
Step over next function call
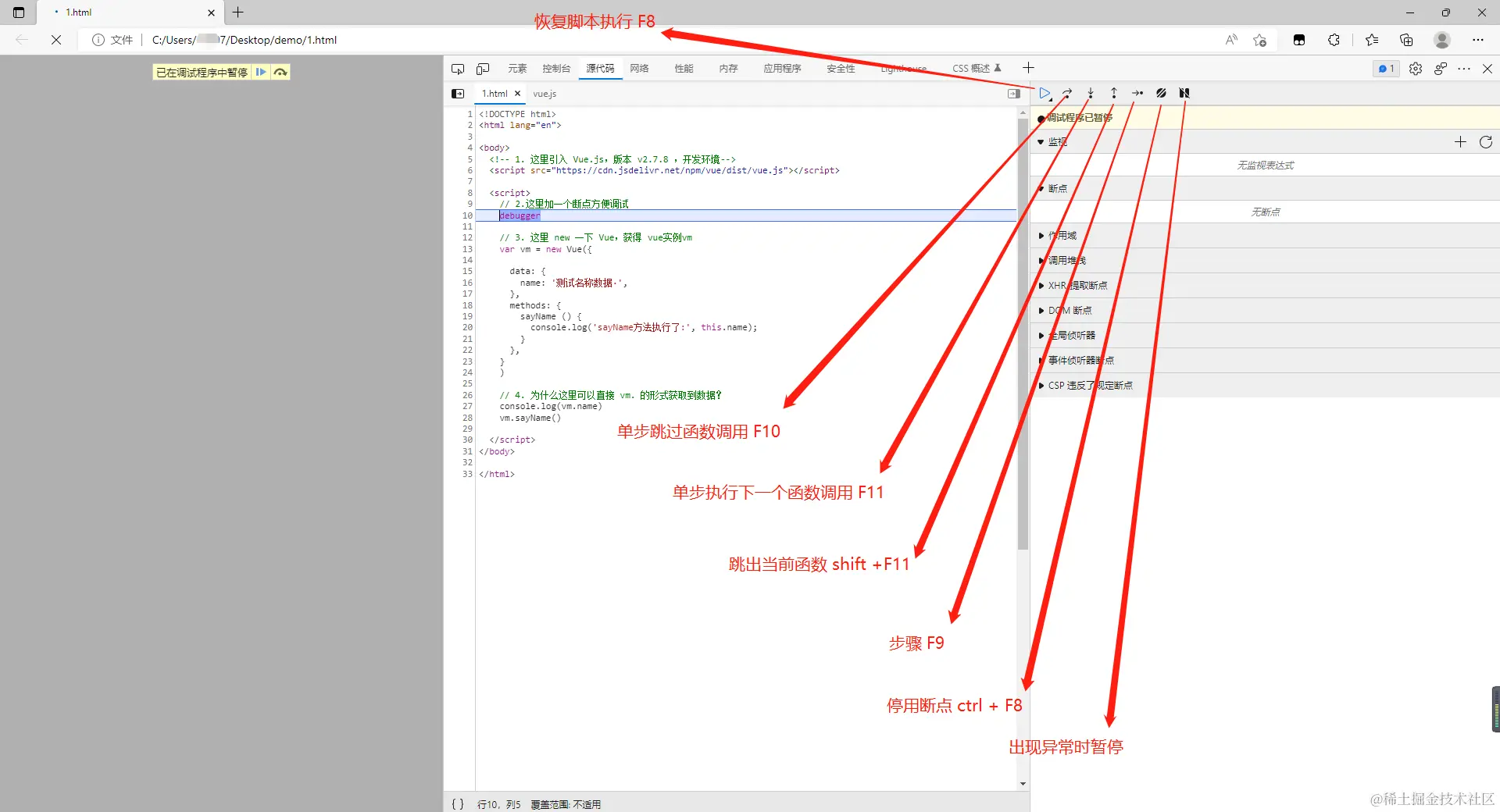point(1067,93)
